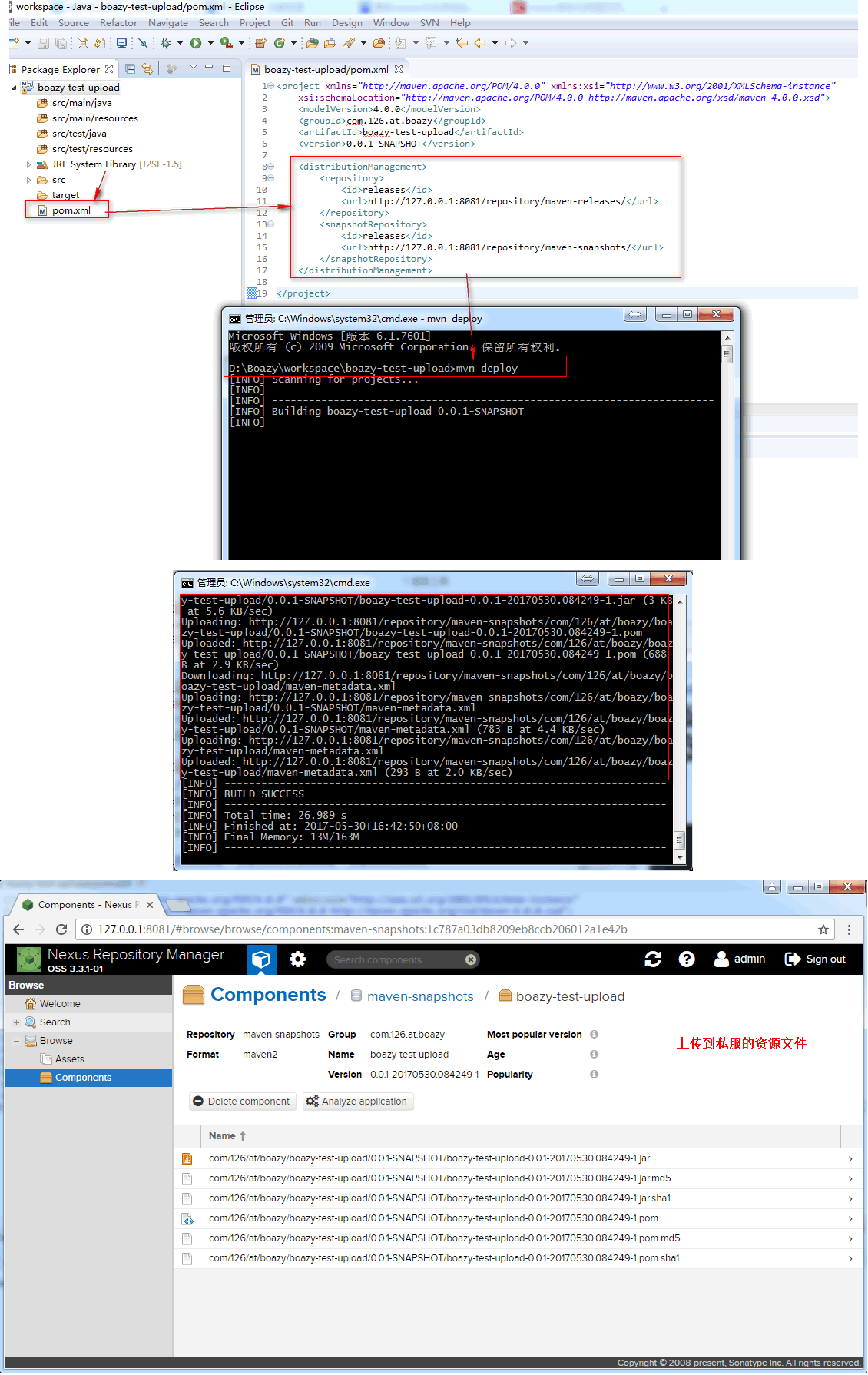Viewport: 868px width, 1375px height.
Task: Clear the Search components field with X icon
Action: coord(471,959)
